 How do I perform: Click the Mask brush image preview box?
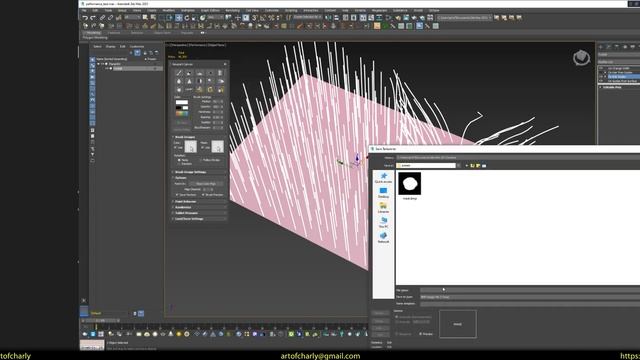click(x=218, y=147)
